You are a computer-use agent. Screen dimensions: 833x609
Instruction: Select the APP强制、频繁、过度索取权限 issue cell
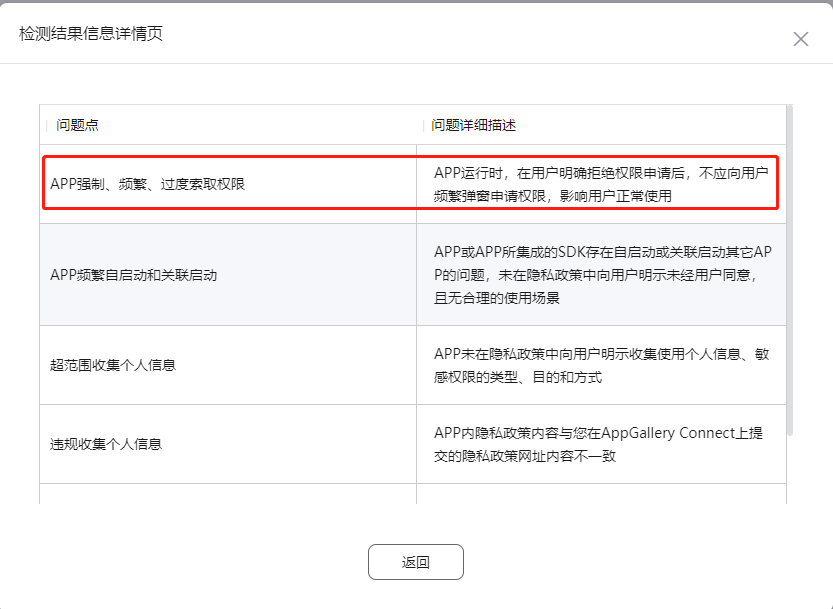tap(147, 184)
